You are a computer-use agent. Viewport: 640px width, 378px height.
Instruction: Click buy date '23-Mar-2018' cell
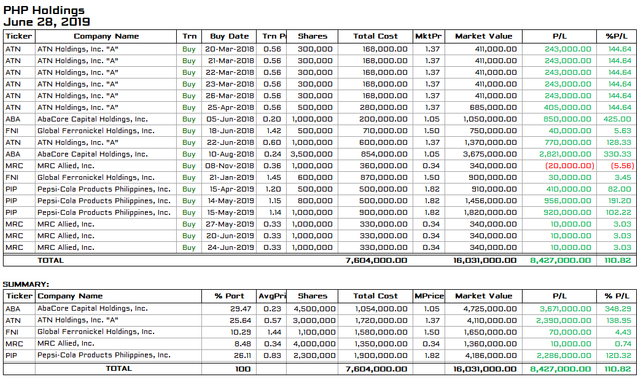(229, 84)
